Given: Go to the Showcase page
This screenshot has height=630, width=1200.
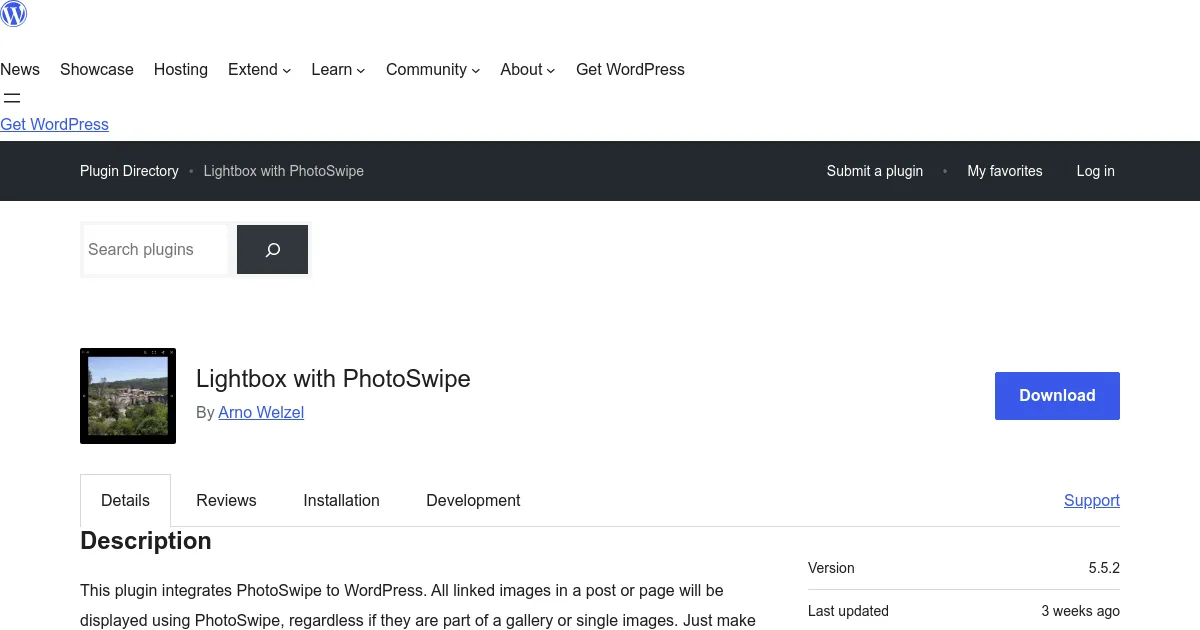Looking at the screenshot, I should pyautogui.click(x=97, y=70).
